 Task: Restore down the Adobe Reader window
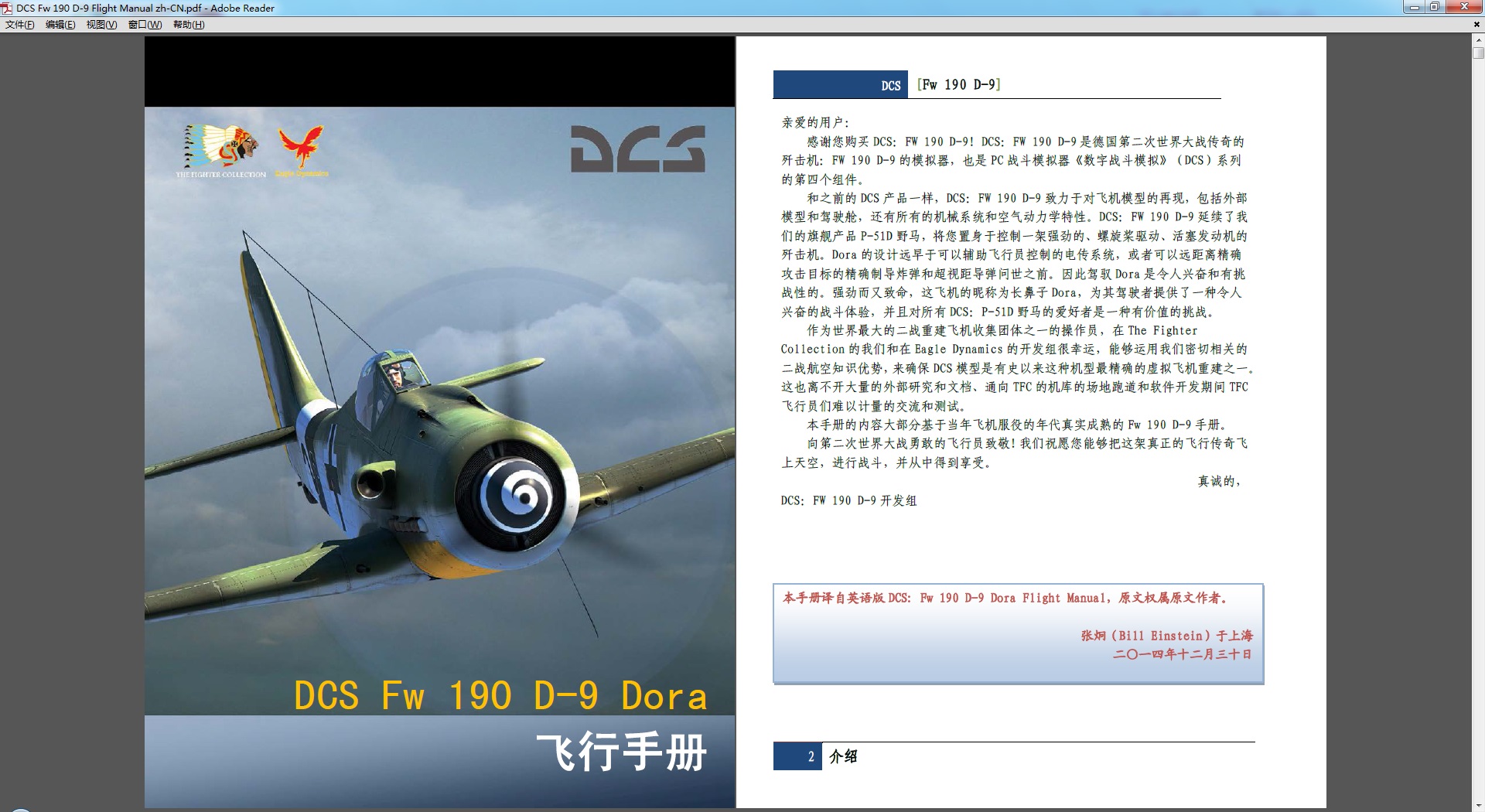[1435, 7]
